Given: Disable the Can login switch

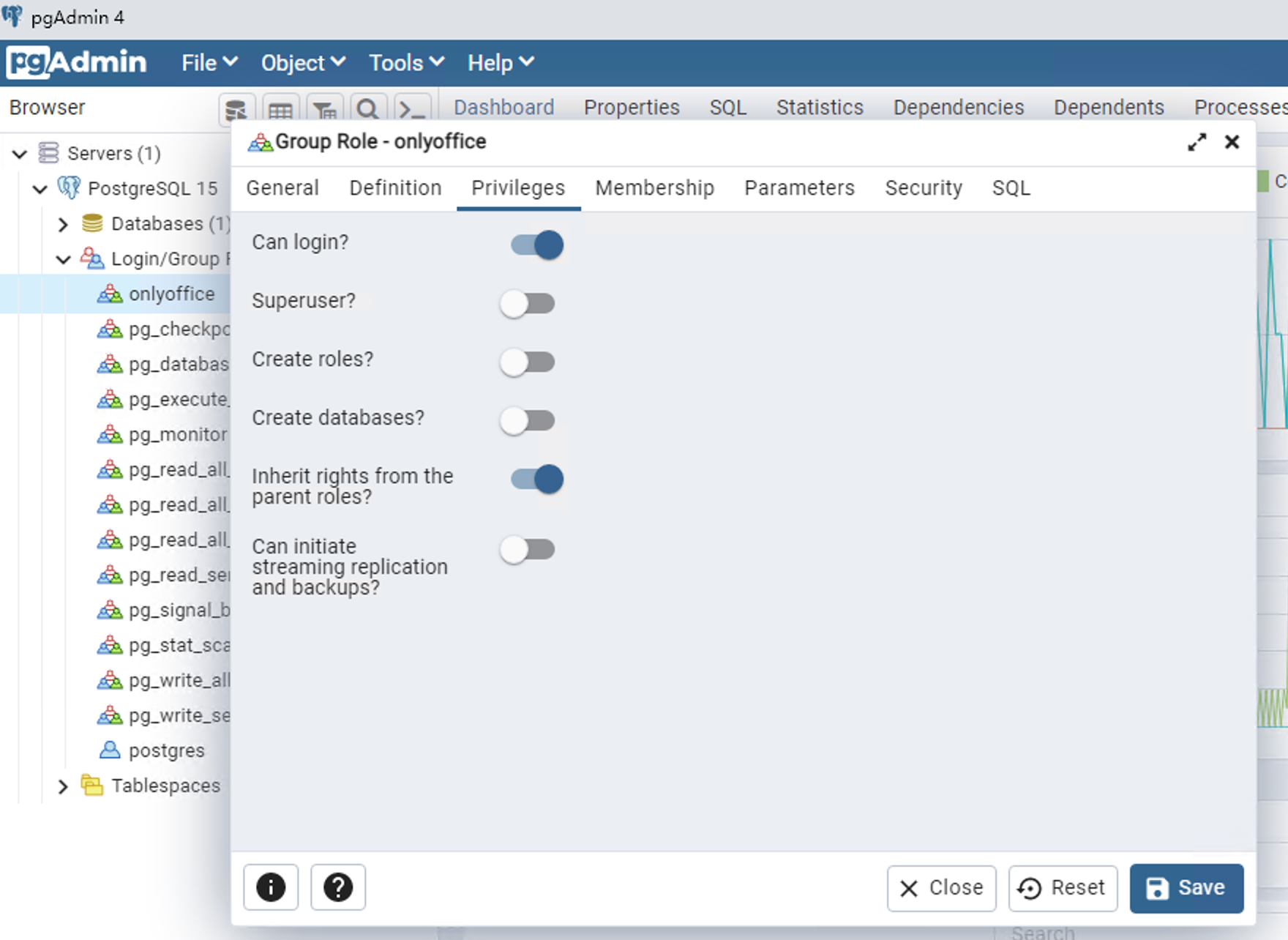Looking at the screenshot, I should click(x=536, y=245).
